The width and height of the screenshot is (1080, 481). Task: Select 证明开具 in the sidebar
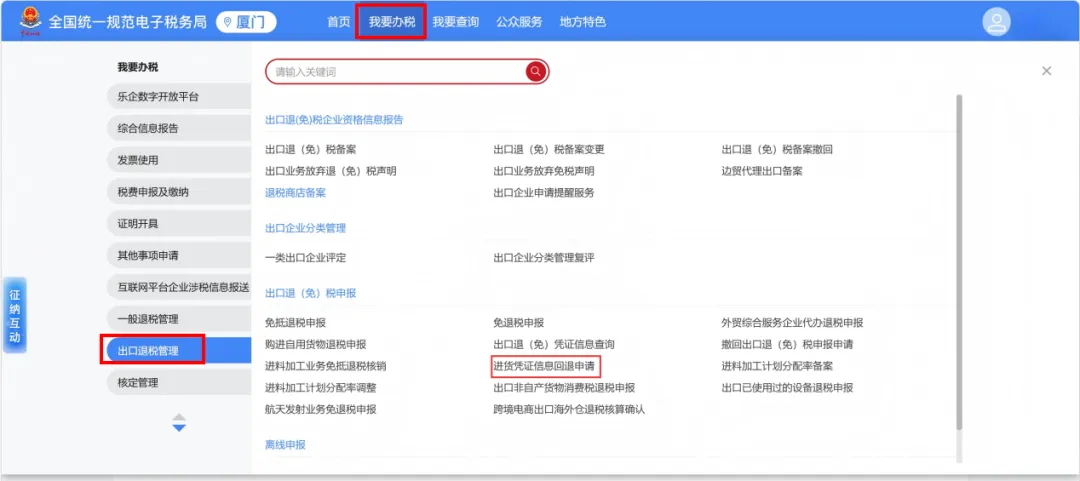tap(179, 223)
